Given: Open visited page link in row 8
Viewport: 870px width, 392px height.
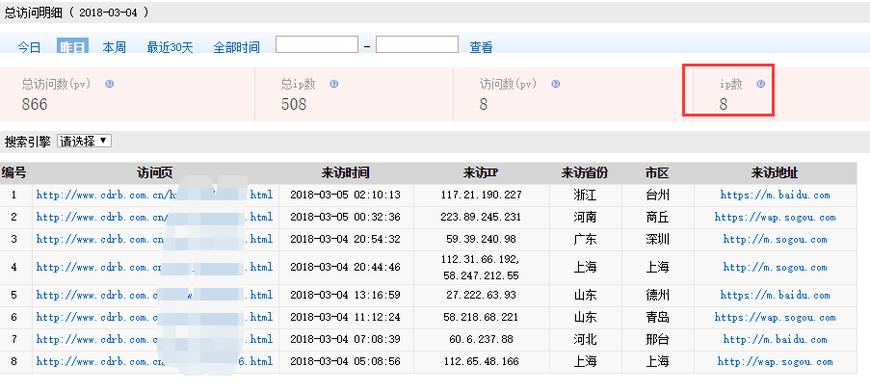Looking at the screenshot, I should coord(154,362).
